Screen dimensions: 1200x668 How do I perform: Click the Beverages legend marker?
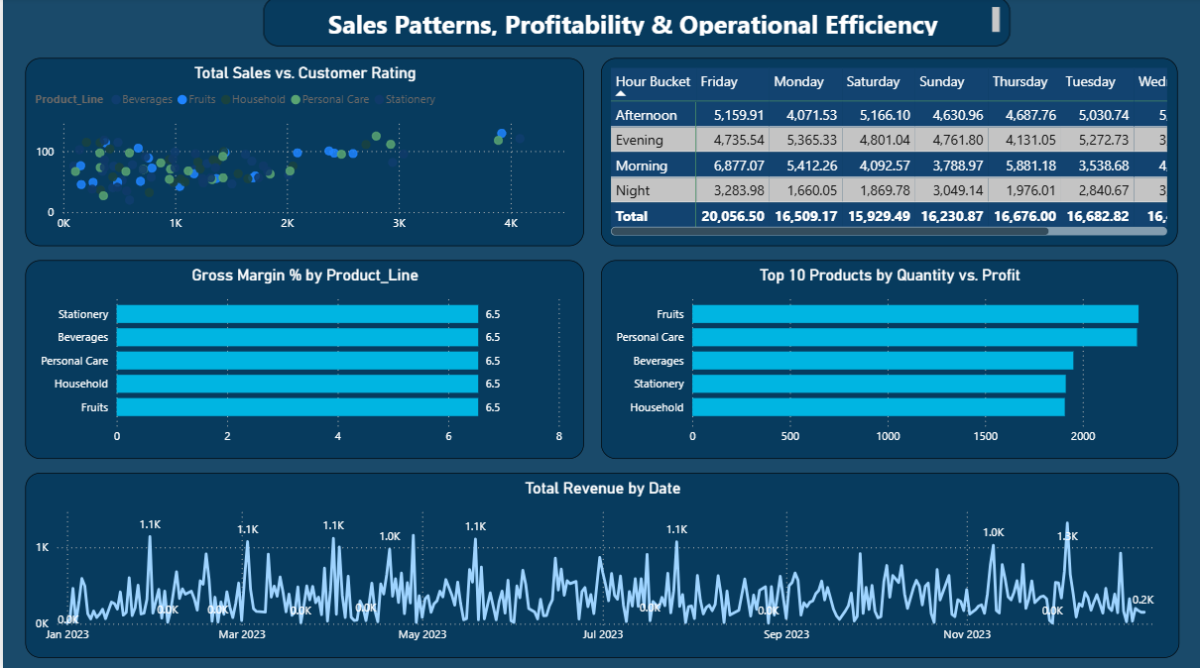coord(115,100)
